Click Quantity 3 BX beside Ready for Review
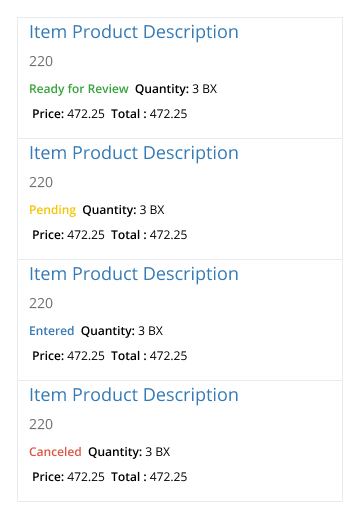Viewport: 360px width, 519px height. pos(176,89)
